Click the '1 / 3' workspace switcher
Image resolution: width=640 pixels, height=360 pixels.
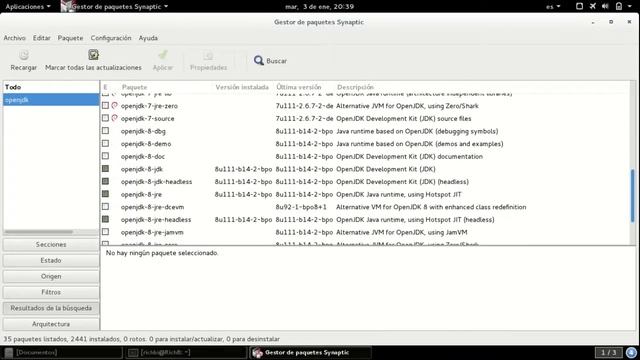point(608,352)
